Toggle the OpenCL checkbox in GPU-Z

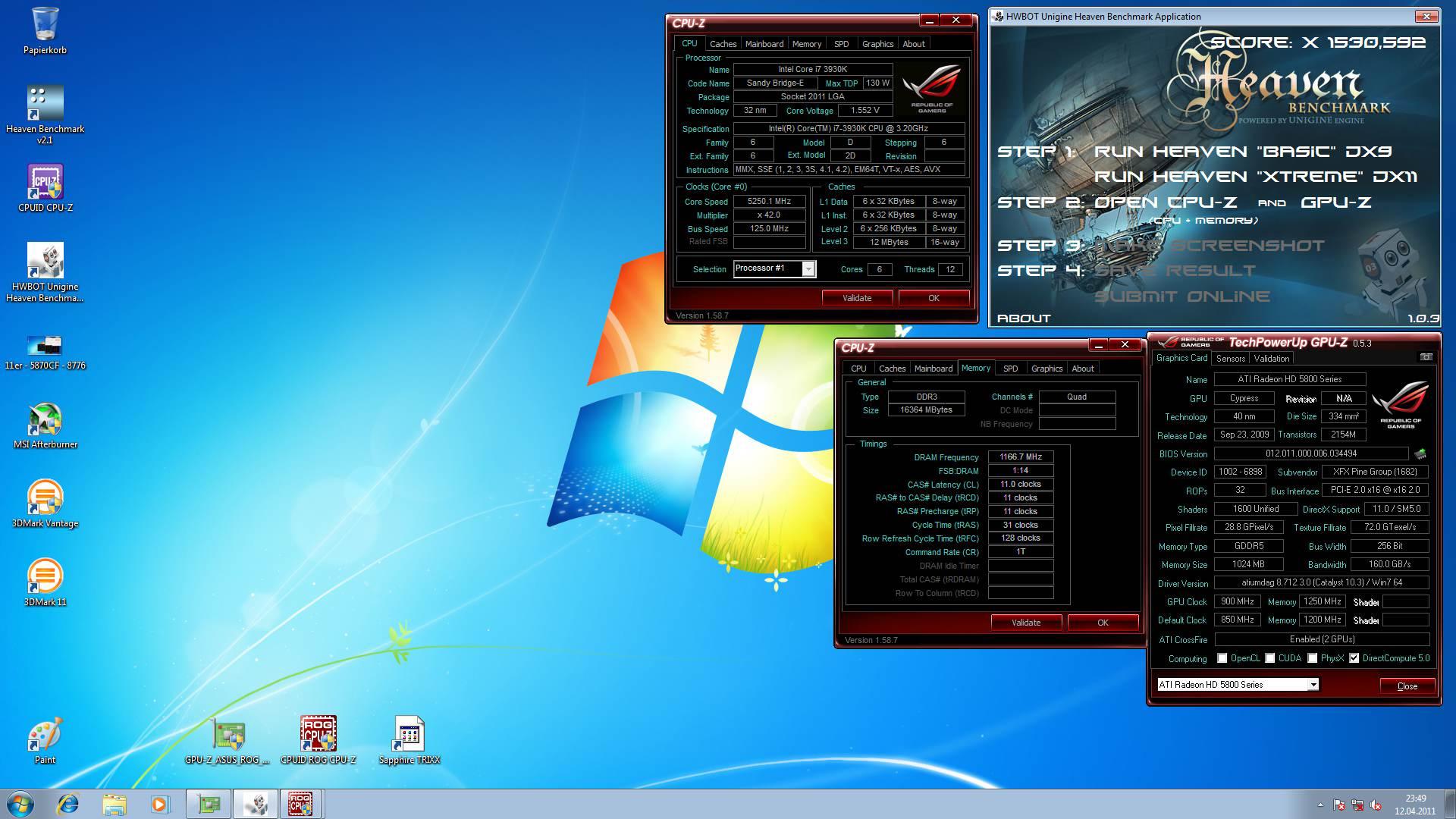[1222, 658]
